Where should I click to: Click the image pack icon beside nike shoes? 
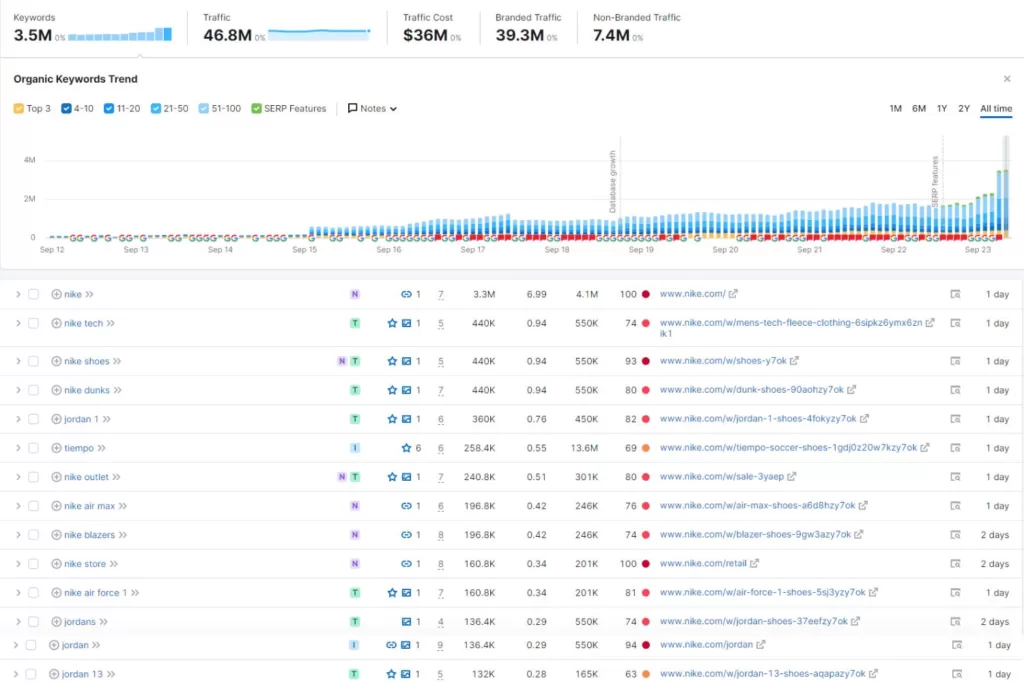pyautogui.click(x=406, y=361)
